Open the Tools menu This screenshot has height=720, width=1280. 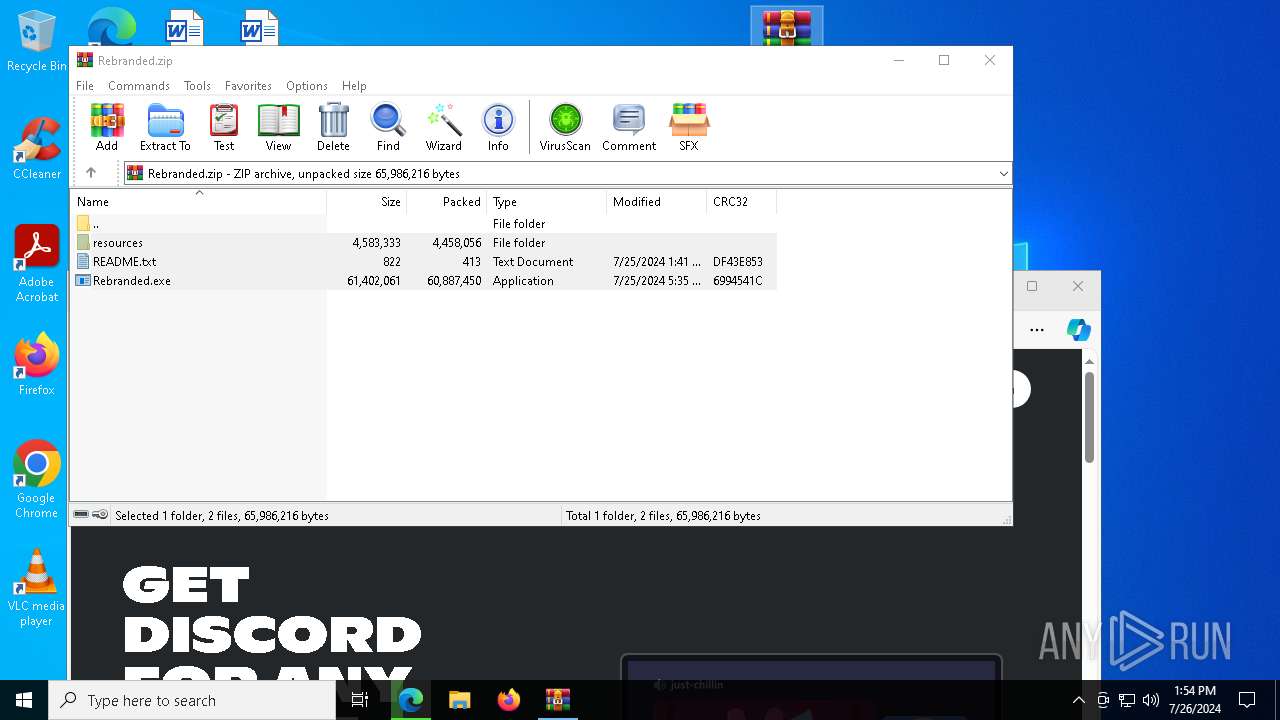(x=197, y=86)
